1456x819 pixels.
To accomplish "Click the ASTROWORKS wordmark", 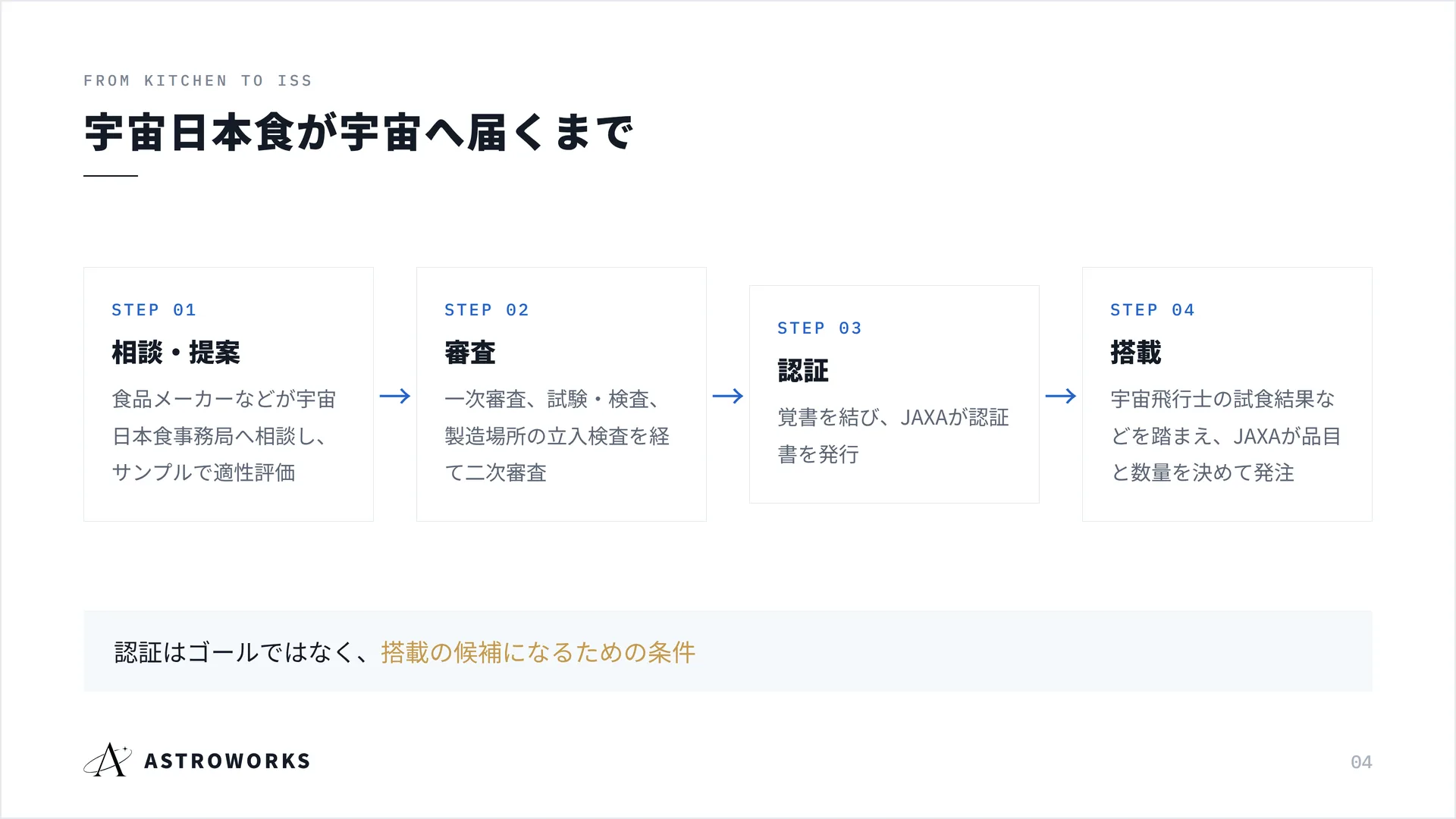I will point(227,761).
